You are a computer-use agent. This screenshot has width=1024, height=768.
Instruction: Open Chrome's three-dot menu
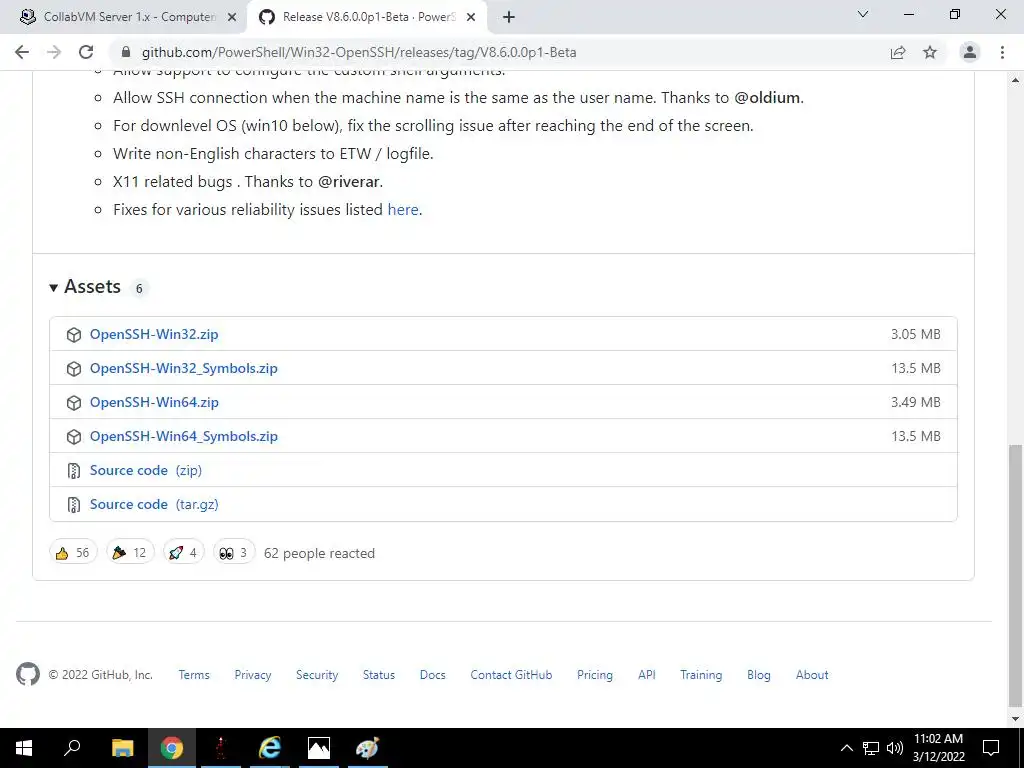tap(1002, 52)
